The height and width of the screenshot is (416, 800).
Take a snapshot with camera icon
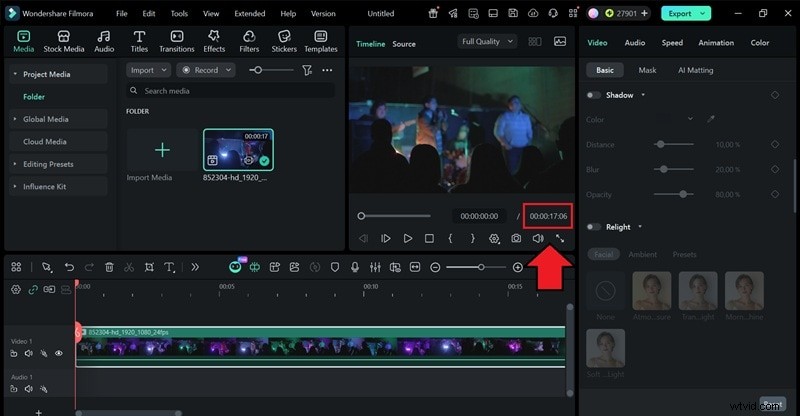516,238
